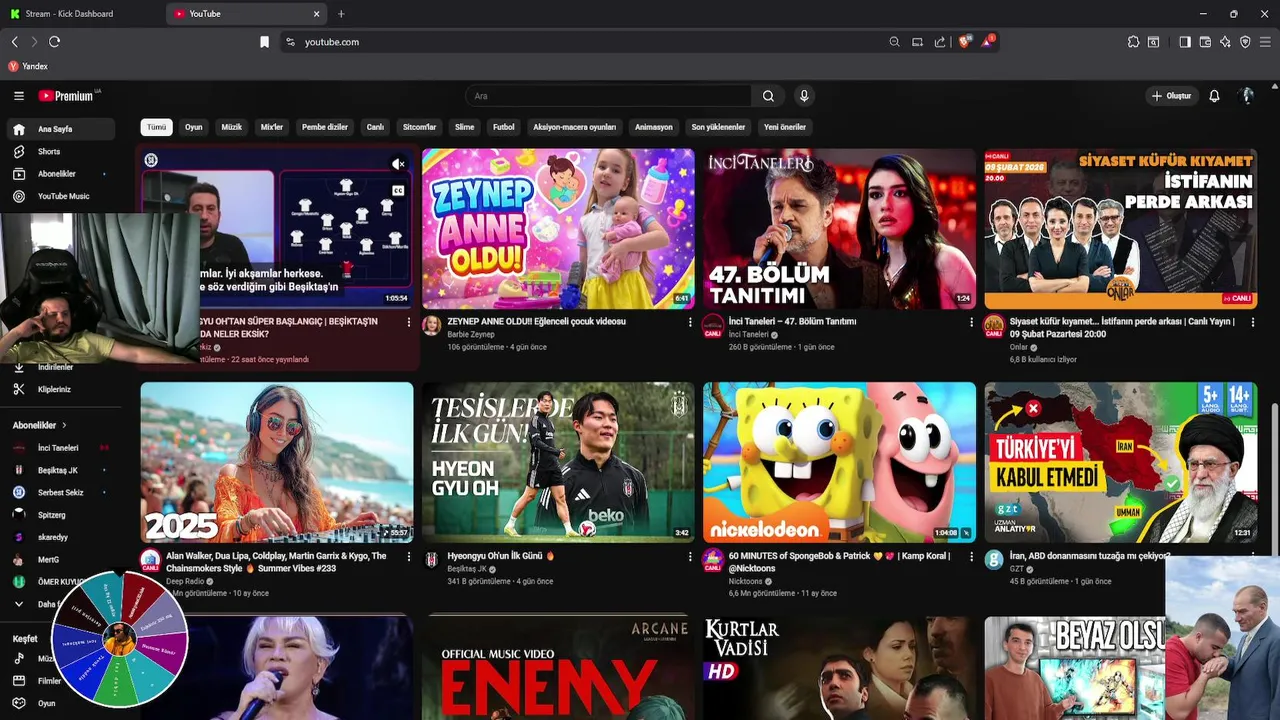This screenshot has height=720, width=1280.
Task: Select the Pembe diziler filter chip
Action: [x=325, y=127]
